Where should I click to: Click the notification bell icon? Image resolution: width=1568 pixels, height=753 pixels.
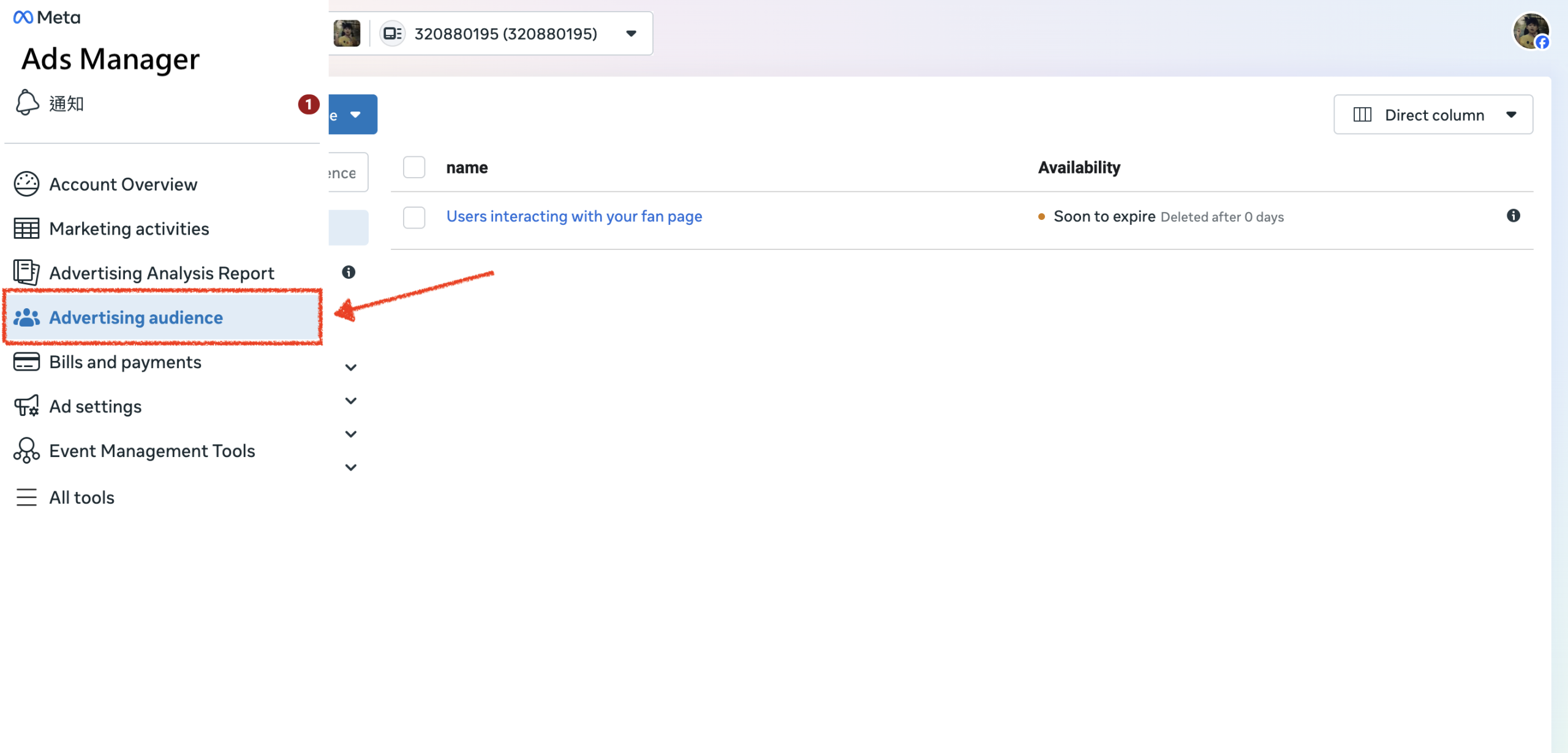point(27,103)
